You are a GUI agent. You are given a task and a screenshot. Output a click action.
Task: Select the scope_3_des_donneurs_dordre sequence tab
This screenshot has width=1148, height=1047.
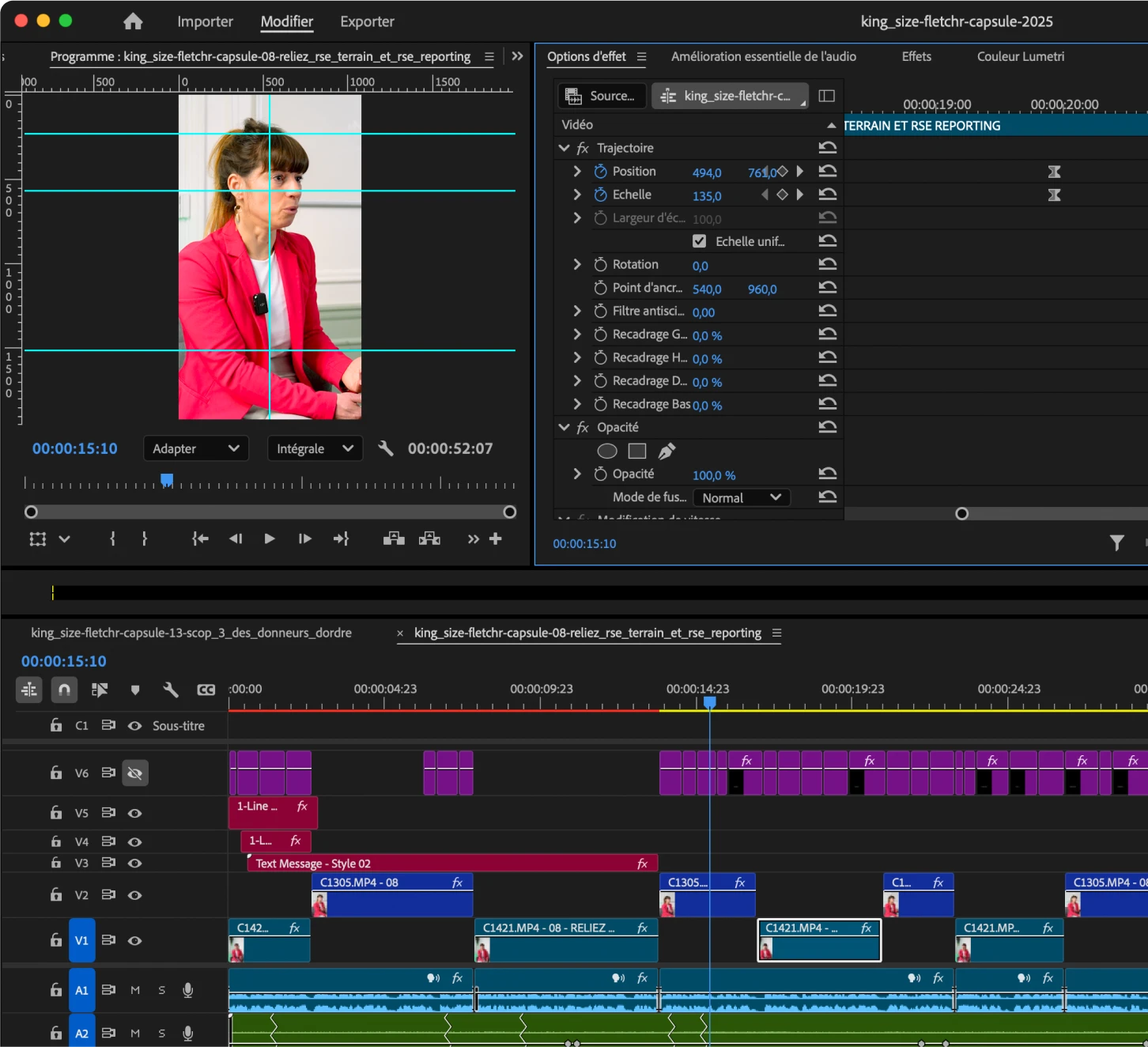click(x=191, y=633)
